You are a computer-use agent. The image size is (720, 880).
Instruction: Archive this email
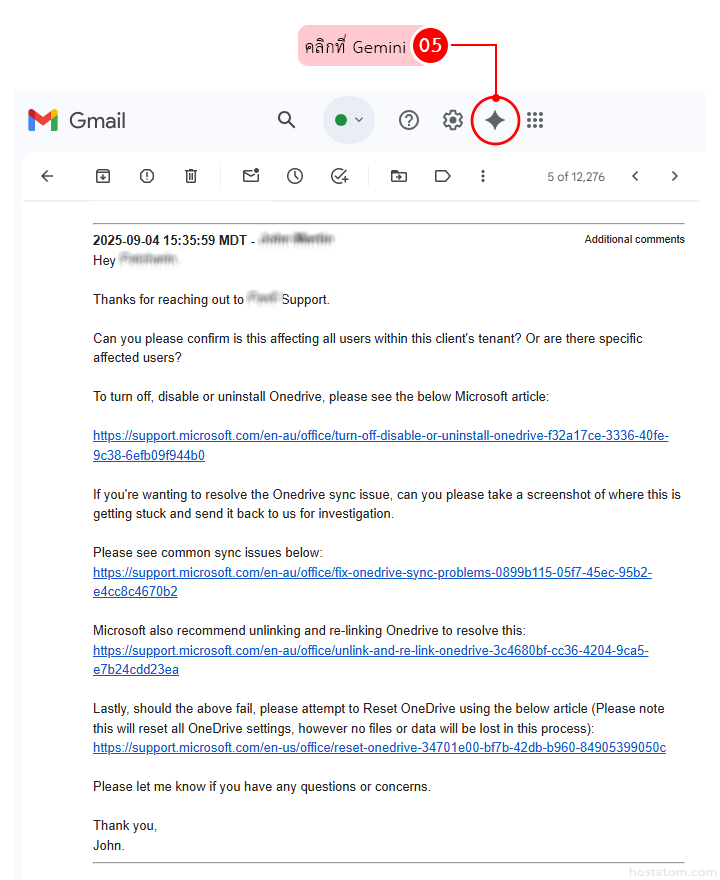pyautogui.click(x=103, y=176)
